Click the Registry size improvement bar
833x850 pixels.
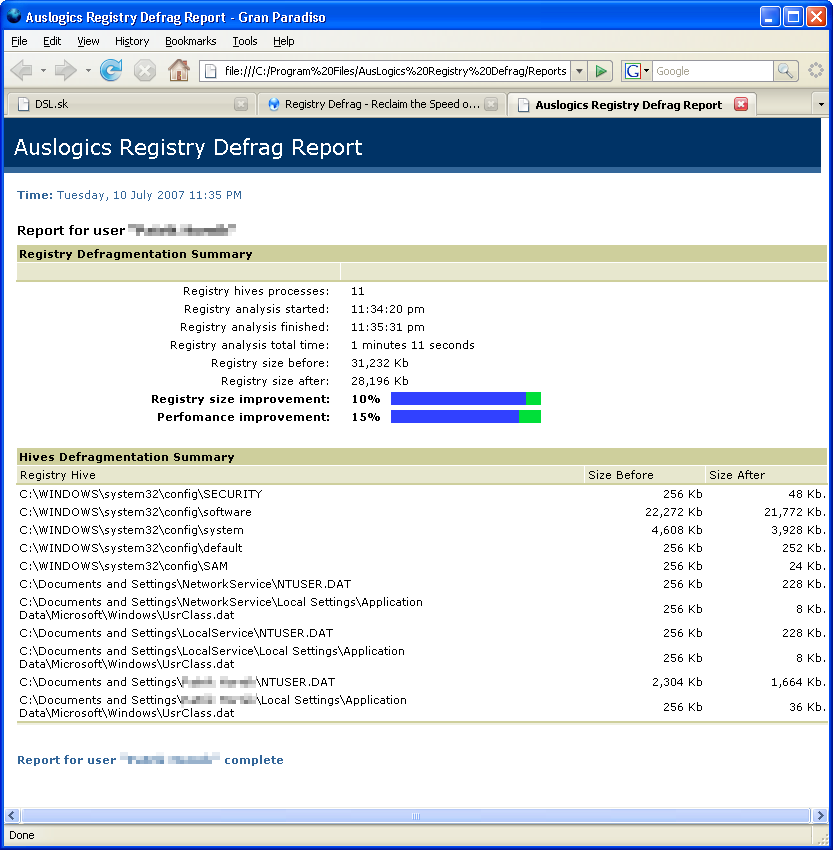click(466, 399)
